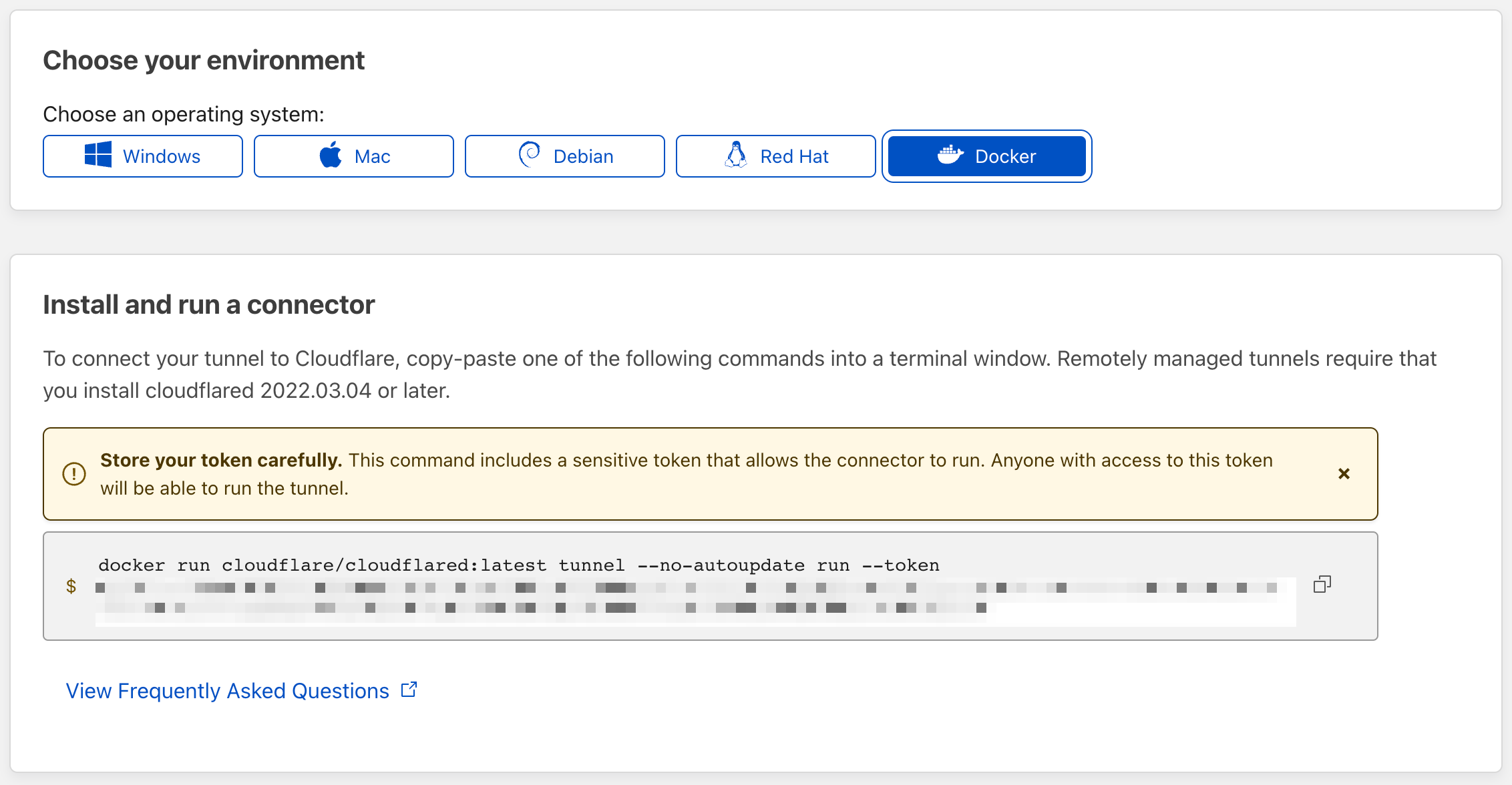The image size is (1512, 785).
Task: Select Red Hat as the operating system
Action: coord(775,156)
